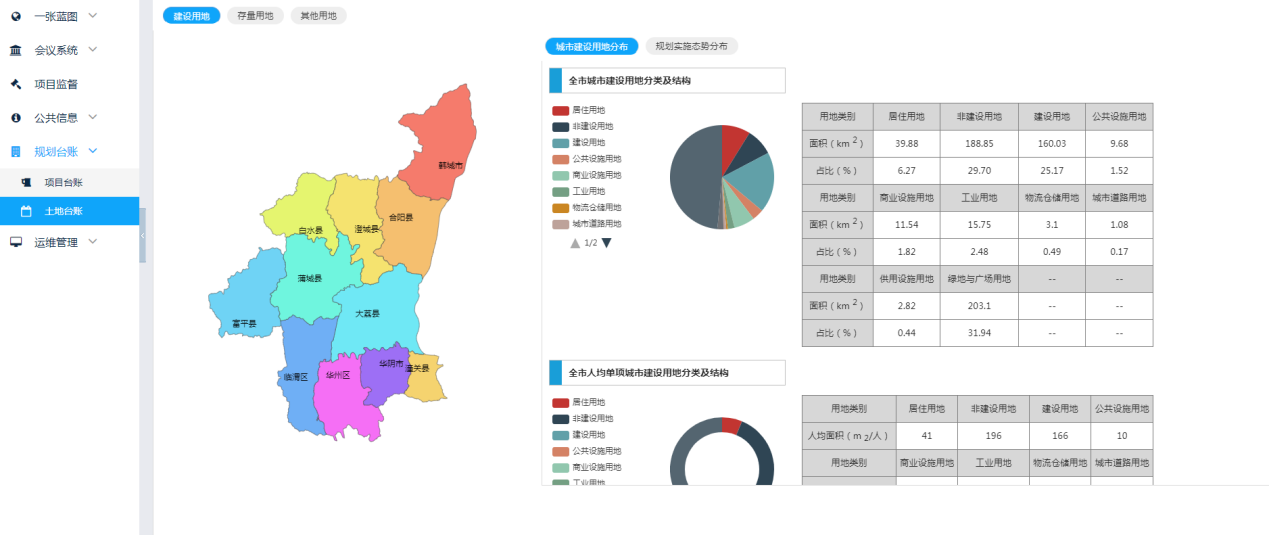
Task: Open the 规划实施态势分布 tab
Action: coord(692,46)
